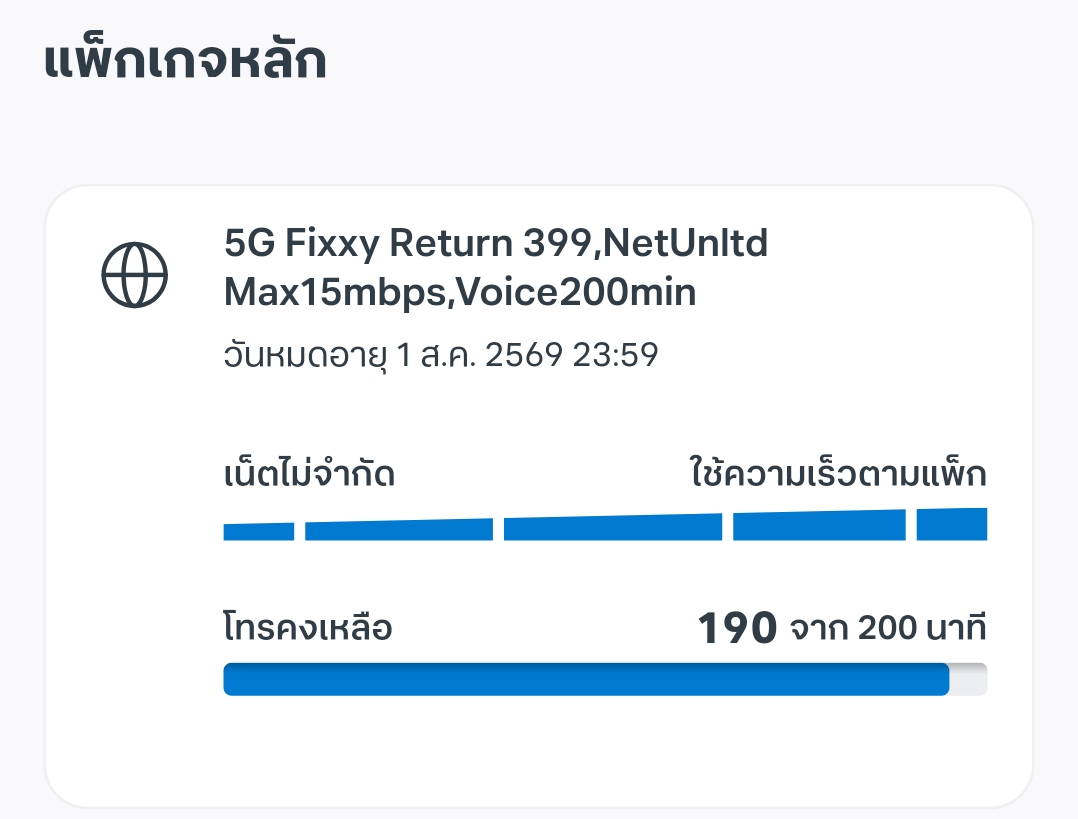Tap the 23:59 expiry time text
The image size is (1078, 819).
[x=615, y=355]
